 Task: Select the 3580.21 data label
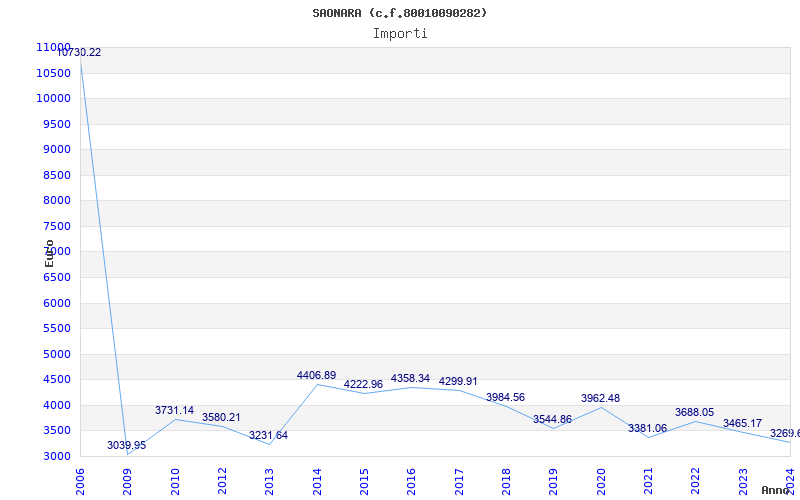click(221, 417)
